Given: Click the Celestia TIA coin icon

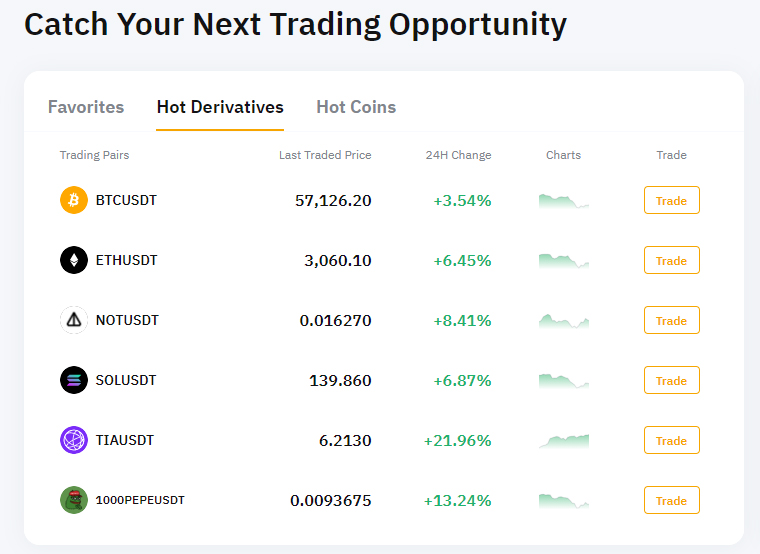Looking at the screenshot, I should (x=74, y=440).
